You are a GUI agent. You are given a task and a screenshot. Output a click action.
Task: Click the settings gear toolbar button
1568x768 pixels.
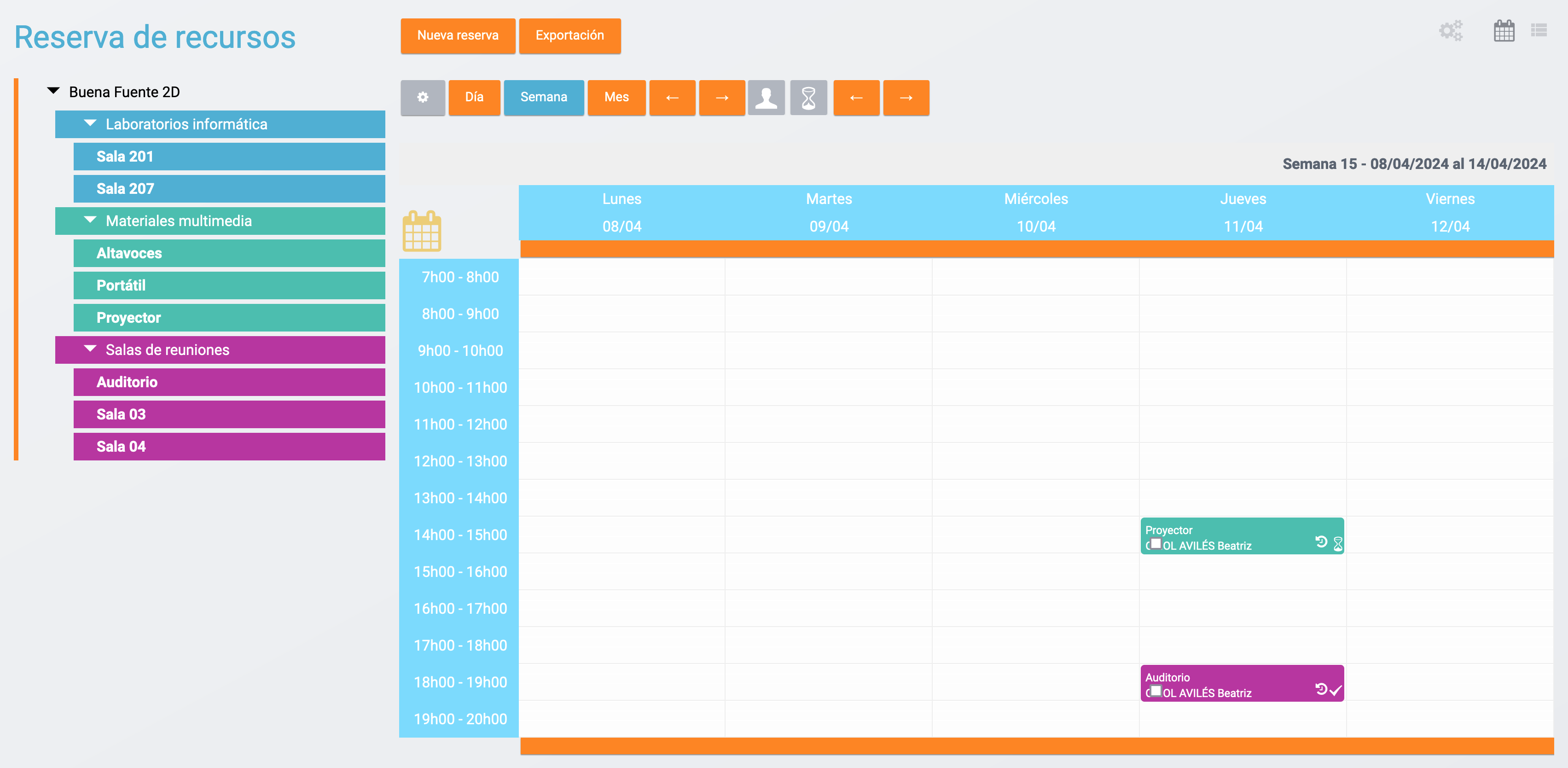tap(423, 97)
